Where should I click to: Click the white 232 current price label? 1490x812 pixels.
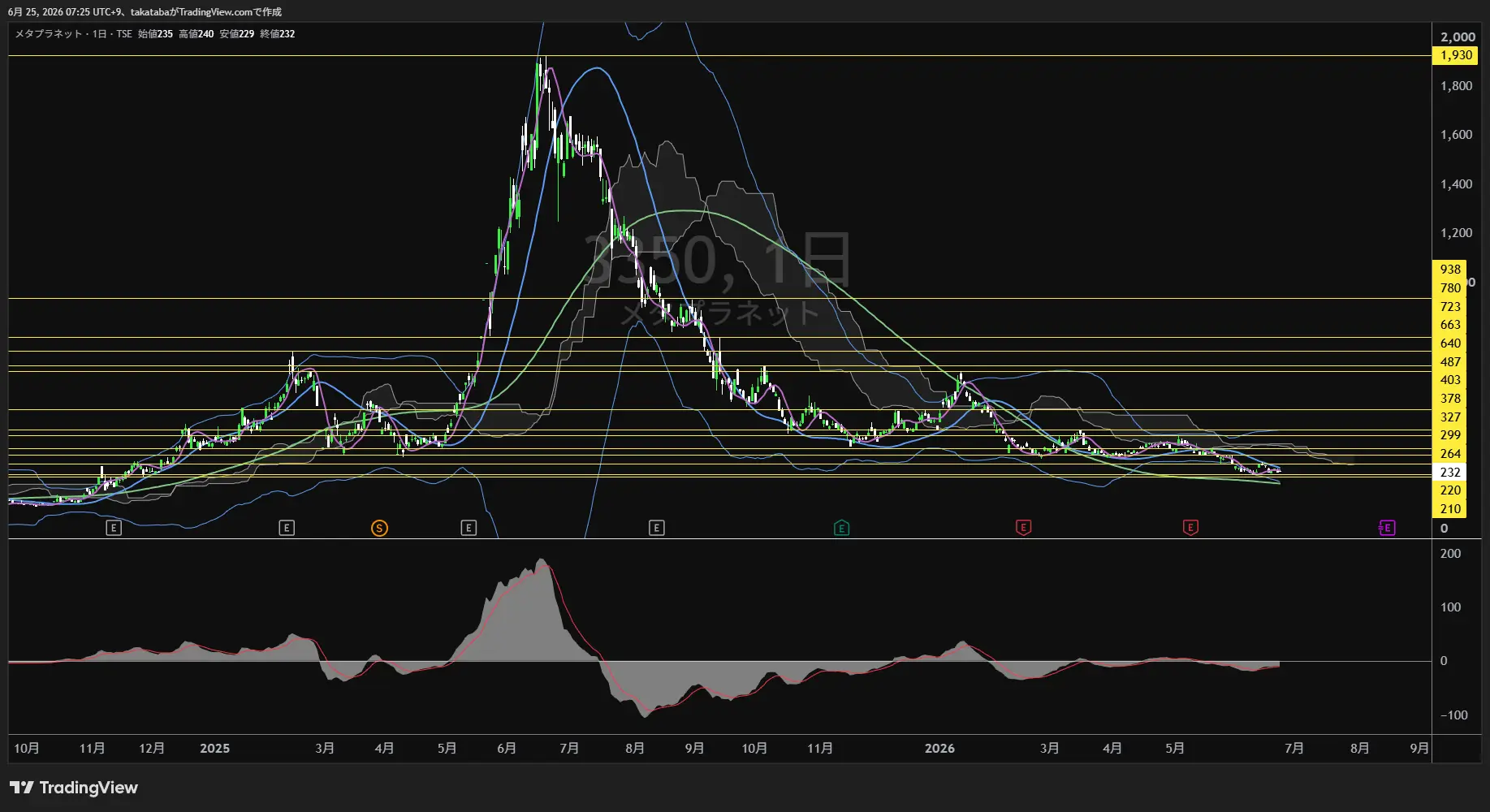[x=1450, y=473]
